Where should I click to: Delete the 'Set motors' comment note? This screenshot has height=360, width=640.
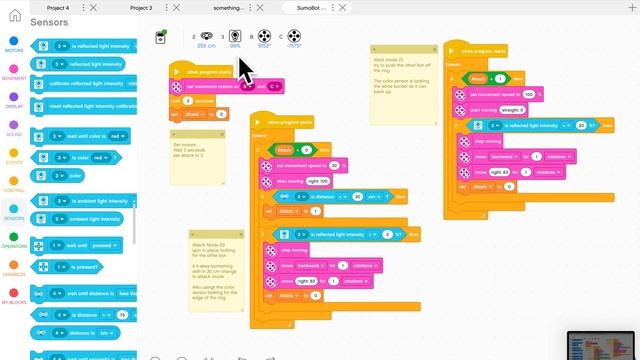[x=222, y=134]
